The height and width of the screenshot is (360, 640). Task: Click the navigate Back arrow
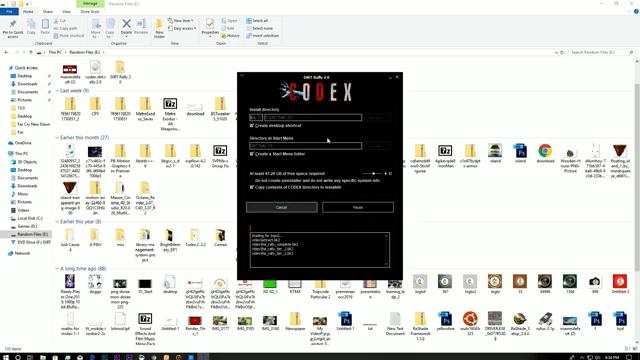click(6, 52)
